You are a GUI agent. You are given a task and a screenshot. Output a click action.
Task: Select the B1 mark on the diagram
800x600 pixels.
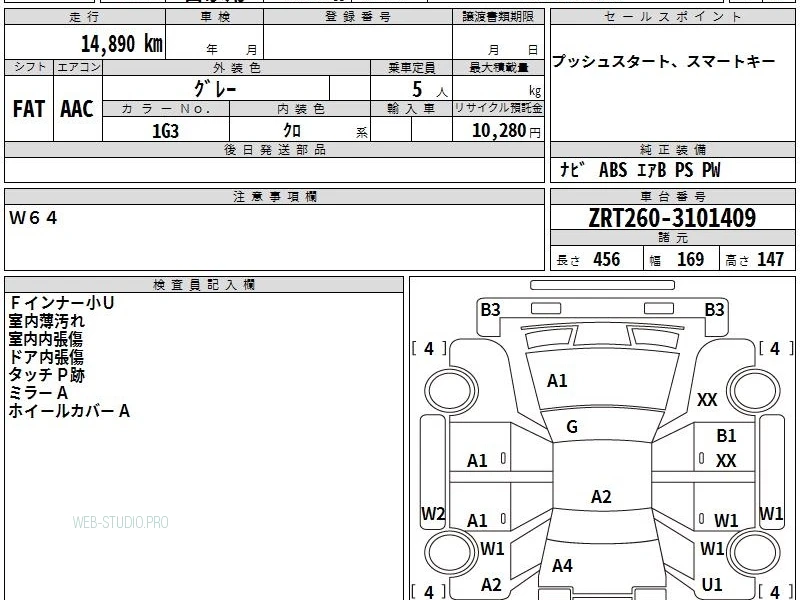pyautogui.click(x=726, y=436)
